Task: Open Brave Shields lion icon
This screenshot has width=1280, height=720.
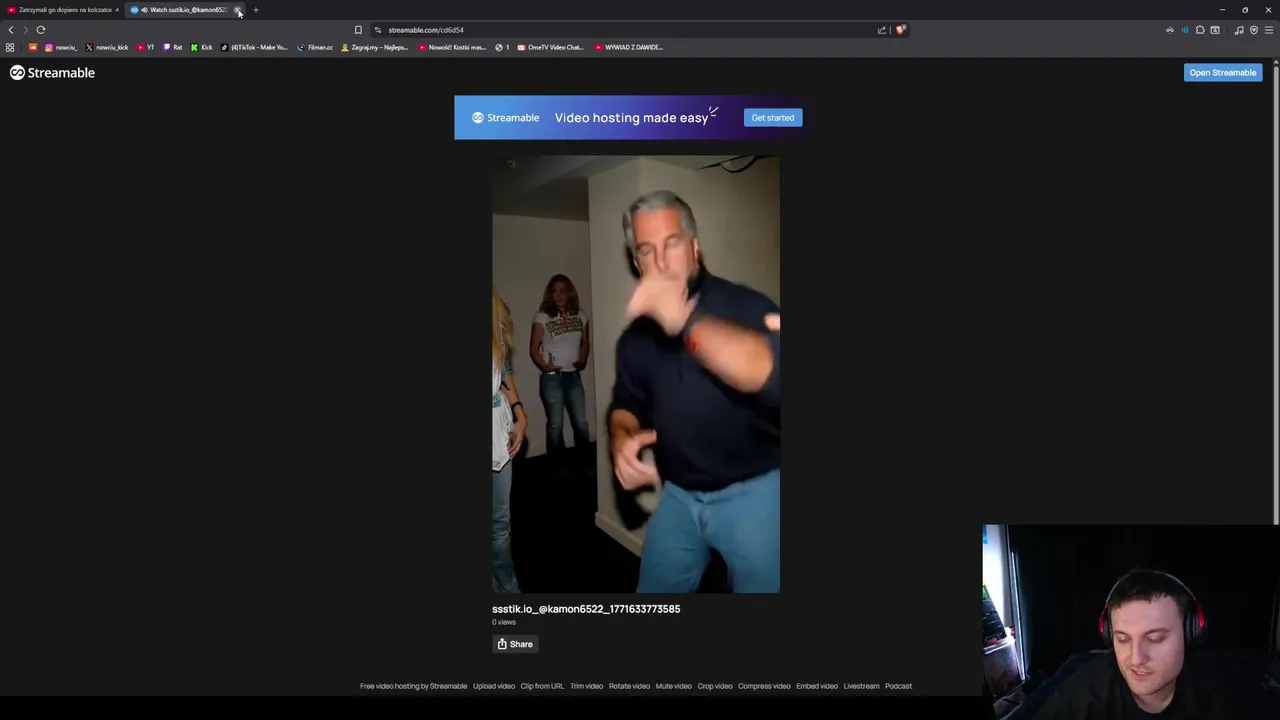Action: [900, 30]
